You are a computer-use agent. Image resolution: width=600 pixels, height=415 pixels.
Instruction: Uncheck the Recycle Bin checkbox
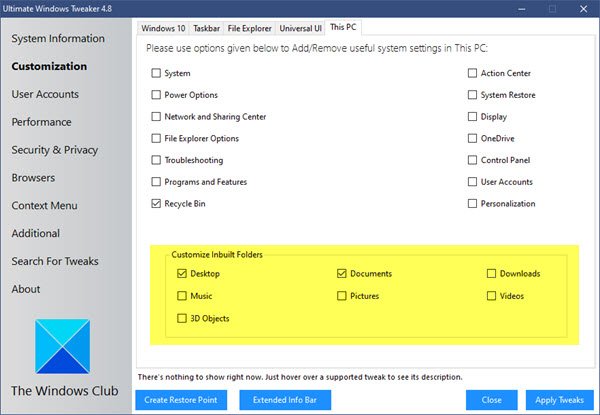click(156, 203)
